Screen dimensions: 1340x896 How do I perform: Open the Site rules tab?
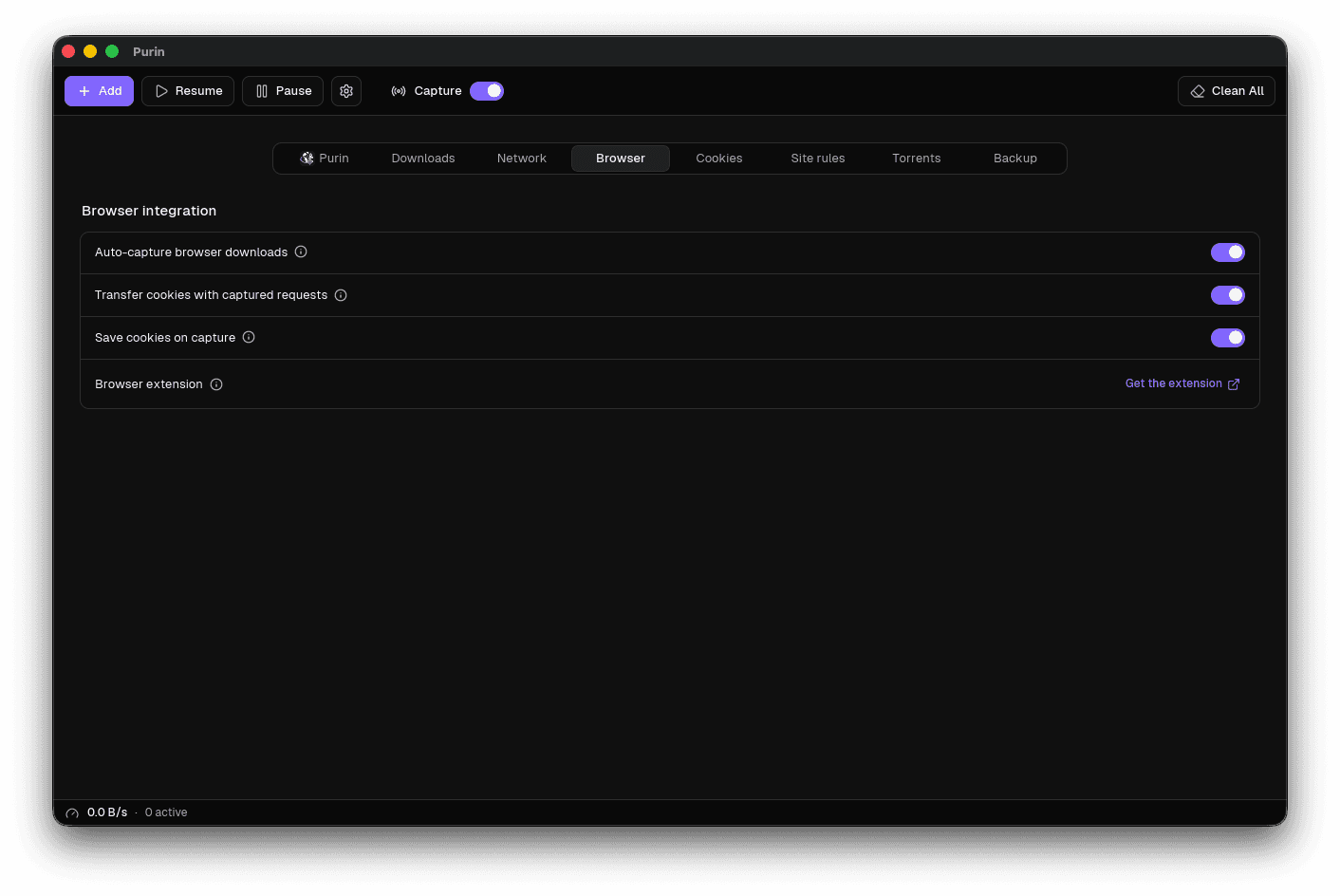click(818, 159)
